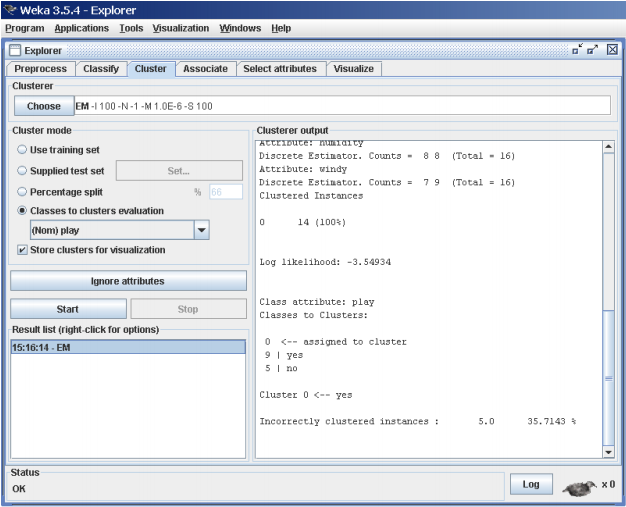Screen dimensions: 626x507
Task: Switch to the Cluster tab
Action: (x=151, y=69)
